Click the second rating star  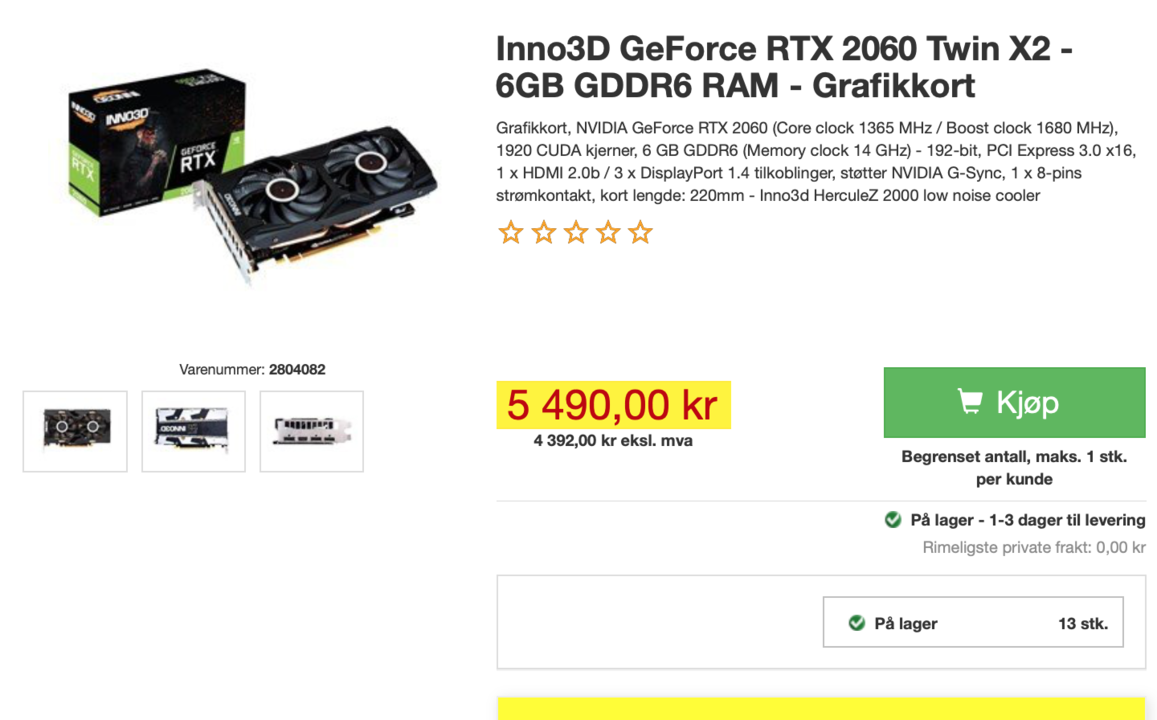click(x=543, y=233)
